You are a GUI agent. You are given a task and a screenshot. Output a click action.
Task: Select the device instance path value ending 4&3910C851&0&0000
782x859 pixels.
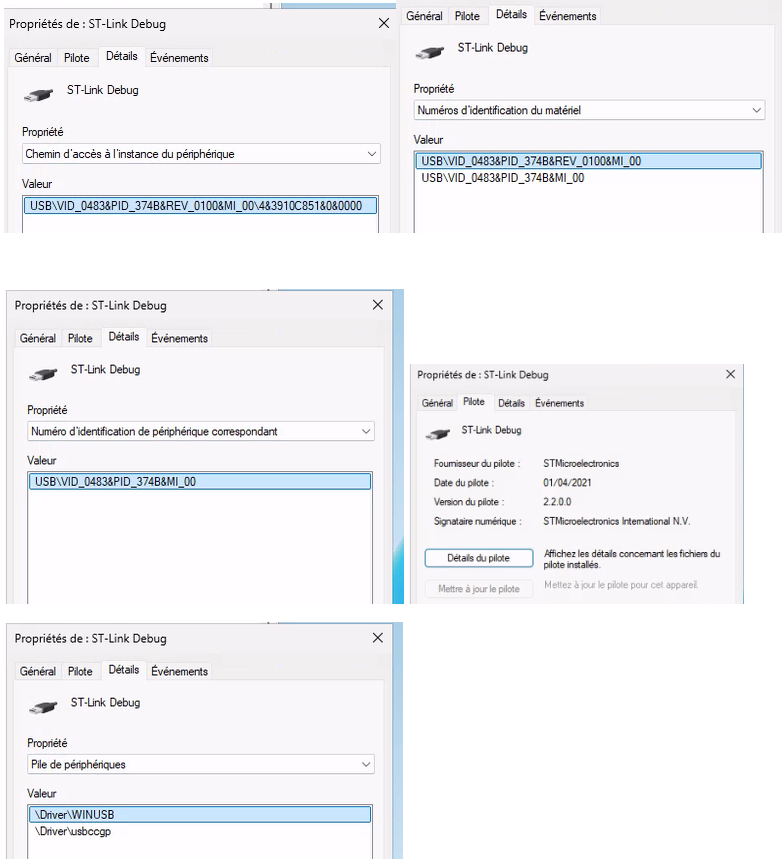click(x=201, y=206)
